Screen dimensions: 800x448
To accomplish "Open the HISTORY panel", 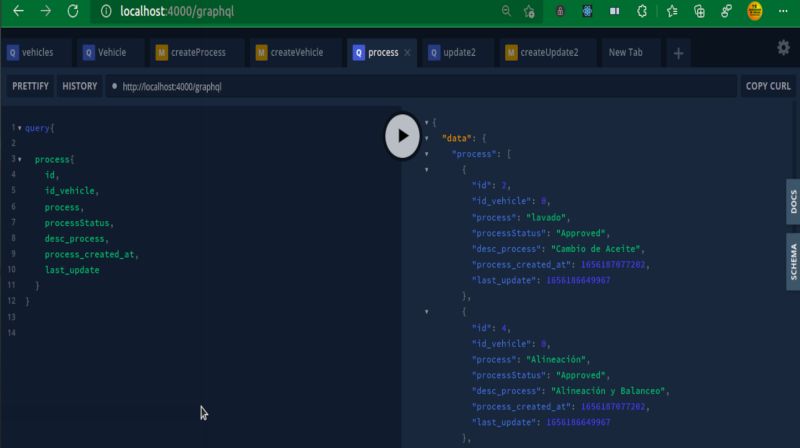I will 80,86.
